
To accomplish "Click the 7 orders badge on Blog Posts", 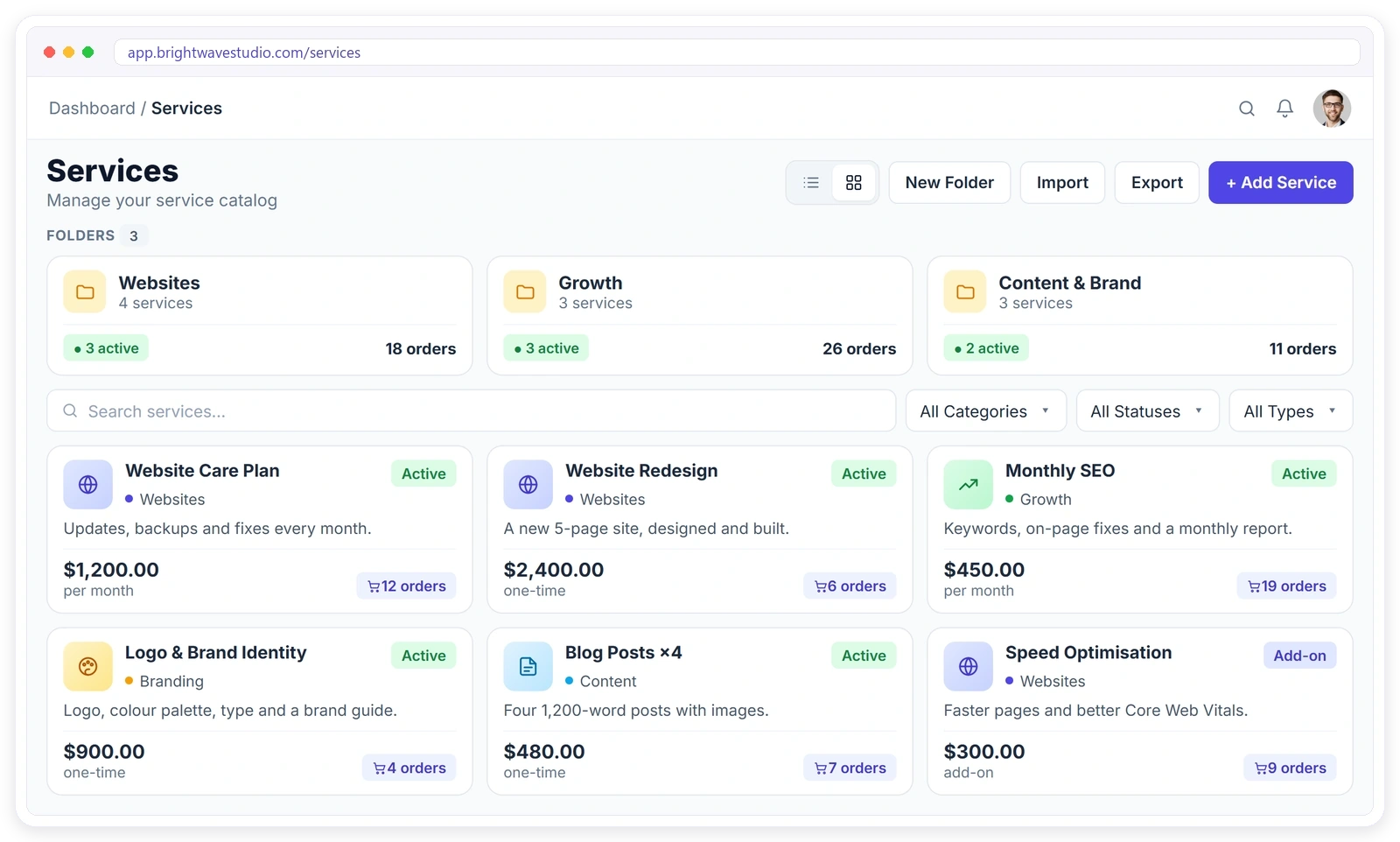I will click(x=850, y=768).
